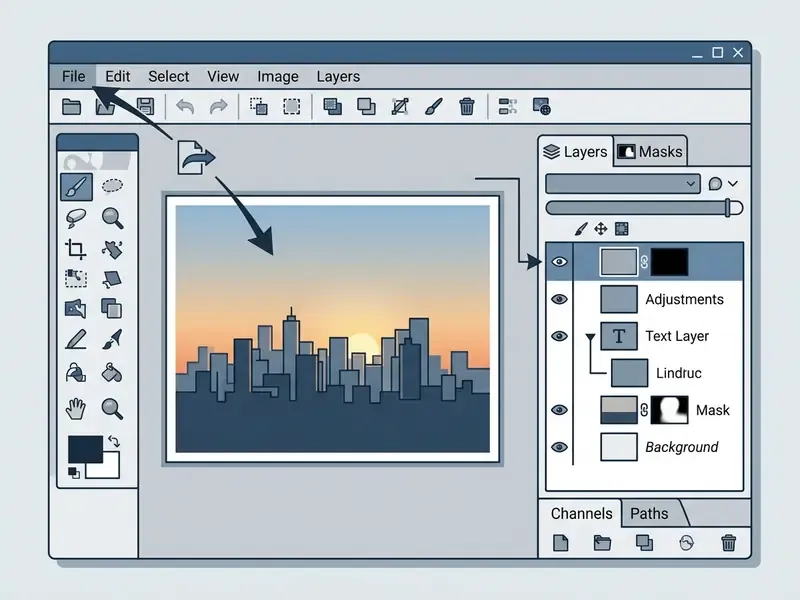Screen dimensions: 800x600
Task: Duplicate layer using bottom panel icon
Action: click(x=644, y=543)
